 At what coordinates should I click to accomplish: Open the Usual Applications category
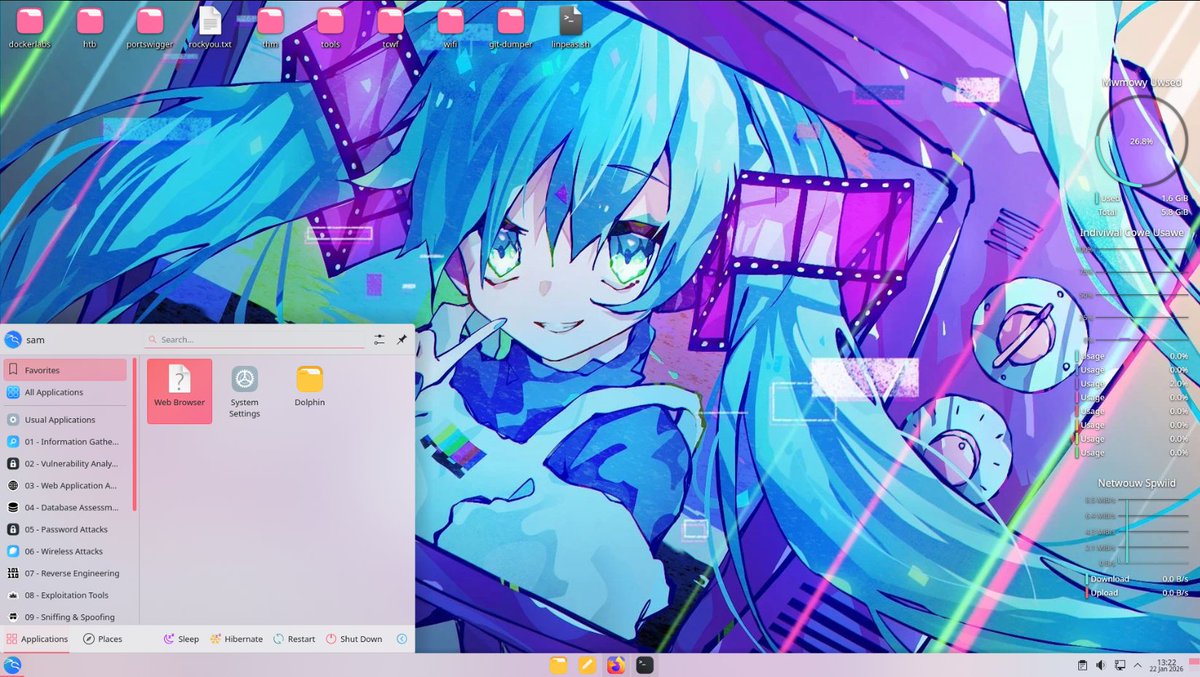coord(65,420)
